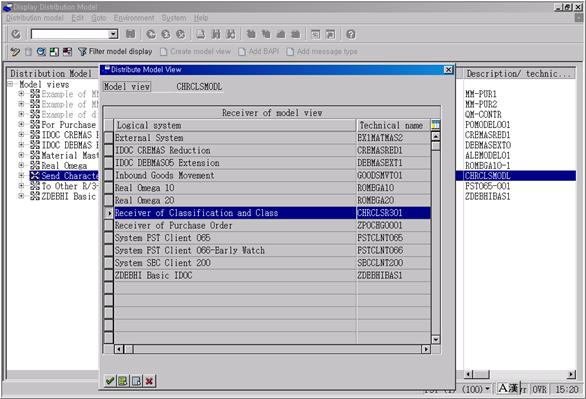Click the green Enter checkmark in the main toolbar
The height and width of the screenshot is (399, 586).
pyautogui.click(x=16, y=34)
